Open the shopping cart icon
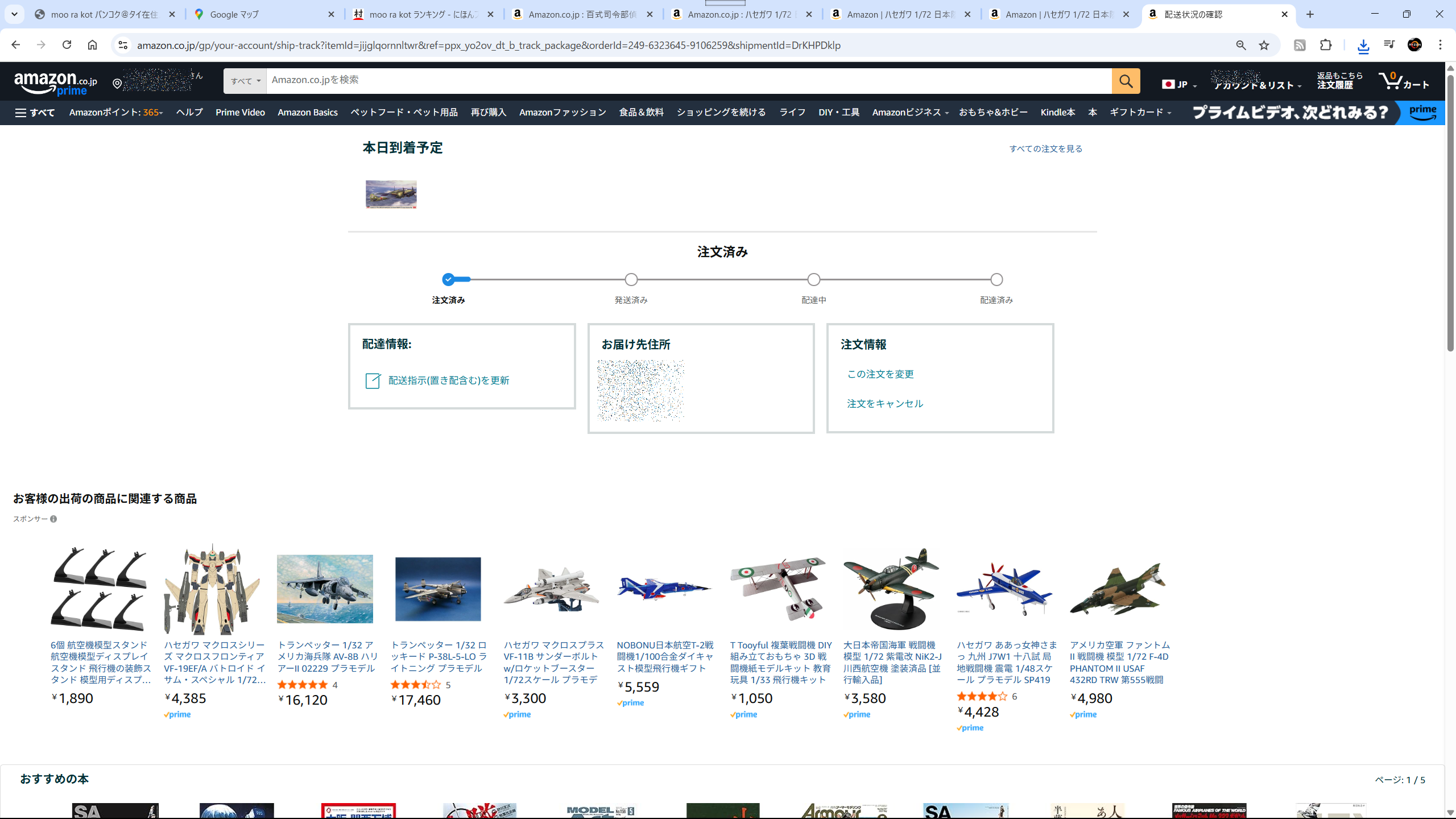This screenshot has width=1456, height=819. 1403,81
